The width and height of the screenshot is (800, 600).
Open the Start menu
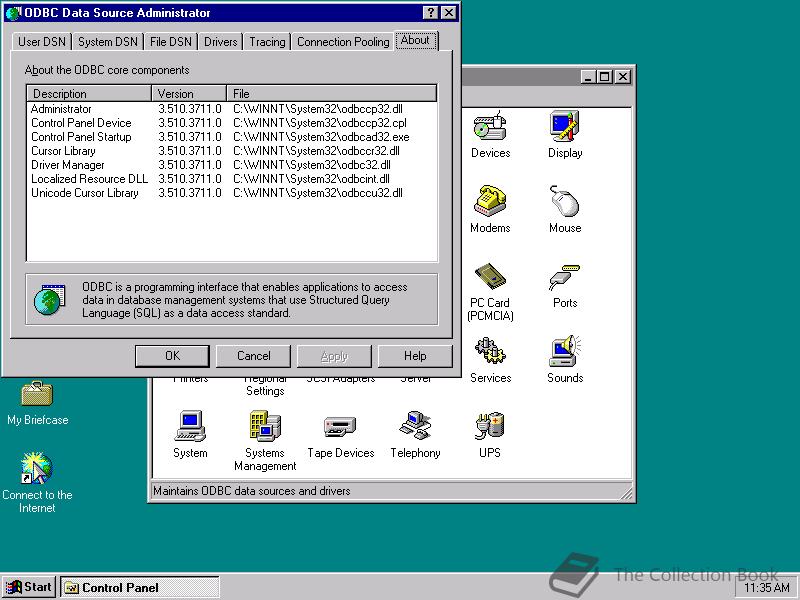pos(29,587)
